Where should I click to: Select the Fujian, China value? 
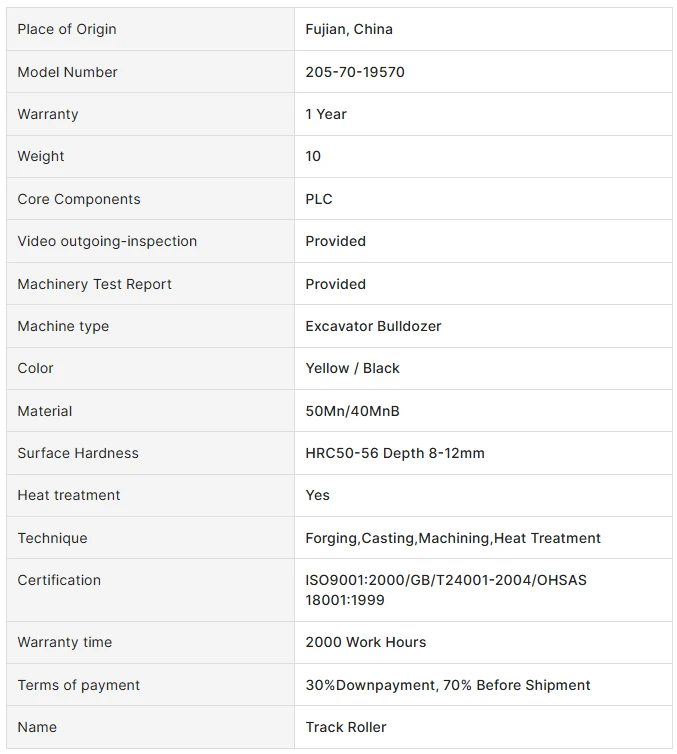click(x=349, y=29)
